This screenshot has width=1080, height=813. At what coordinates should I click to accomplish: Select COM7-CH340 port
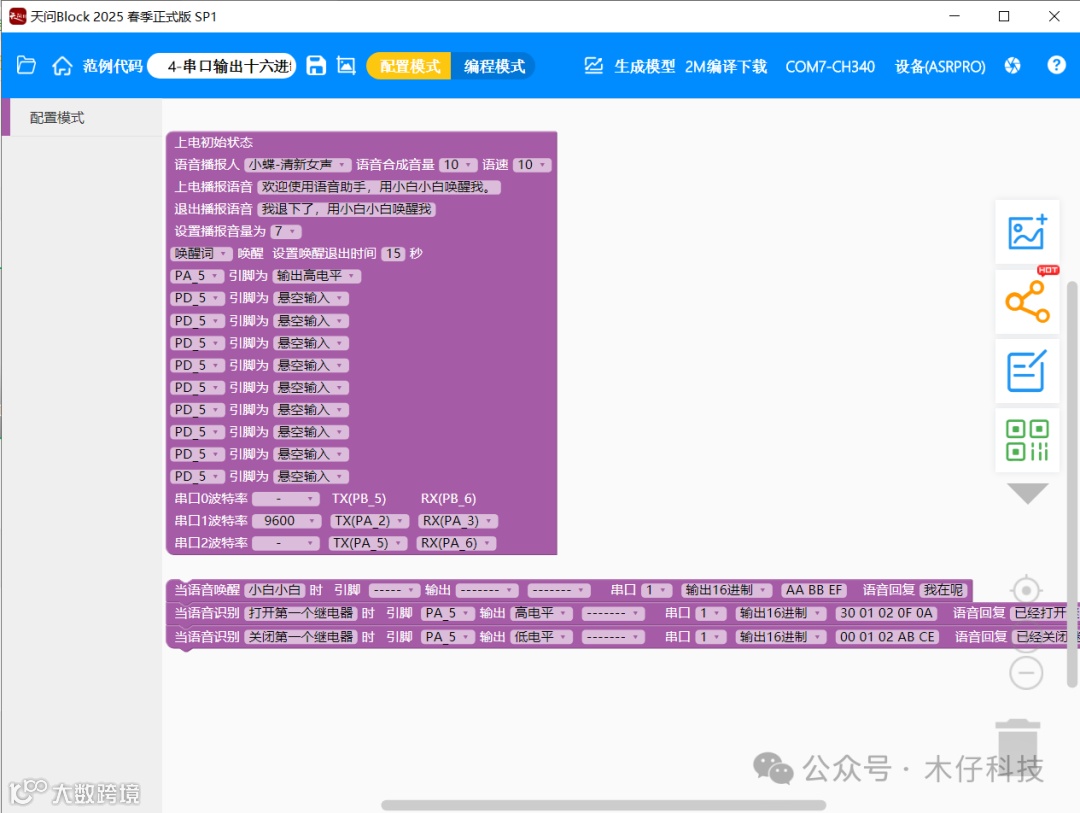[x=830, y=66]
